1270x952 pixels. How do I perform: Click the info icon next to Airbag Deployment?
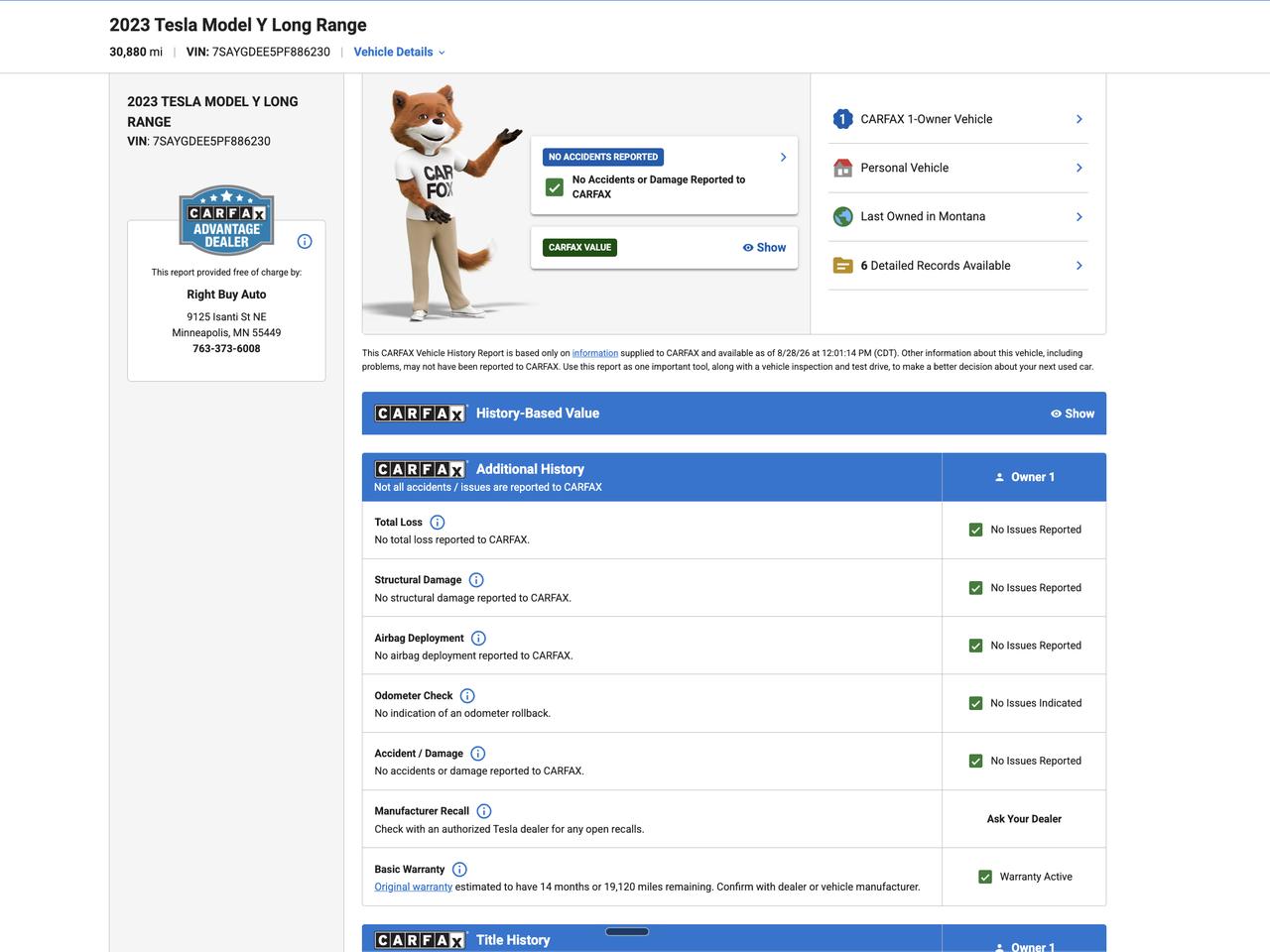(x=478, y=639)
